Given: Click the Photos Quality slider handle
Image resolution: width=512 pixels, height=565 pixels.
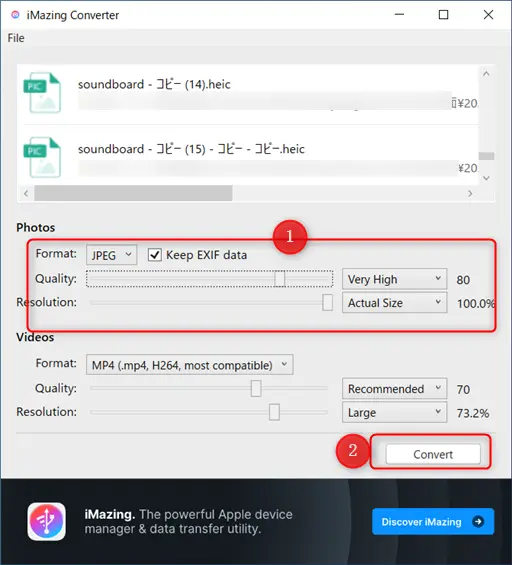Looking at the screenshot, I should (279, 279).
